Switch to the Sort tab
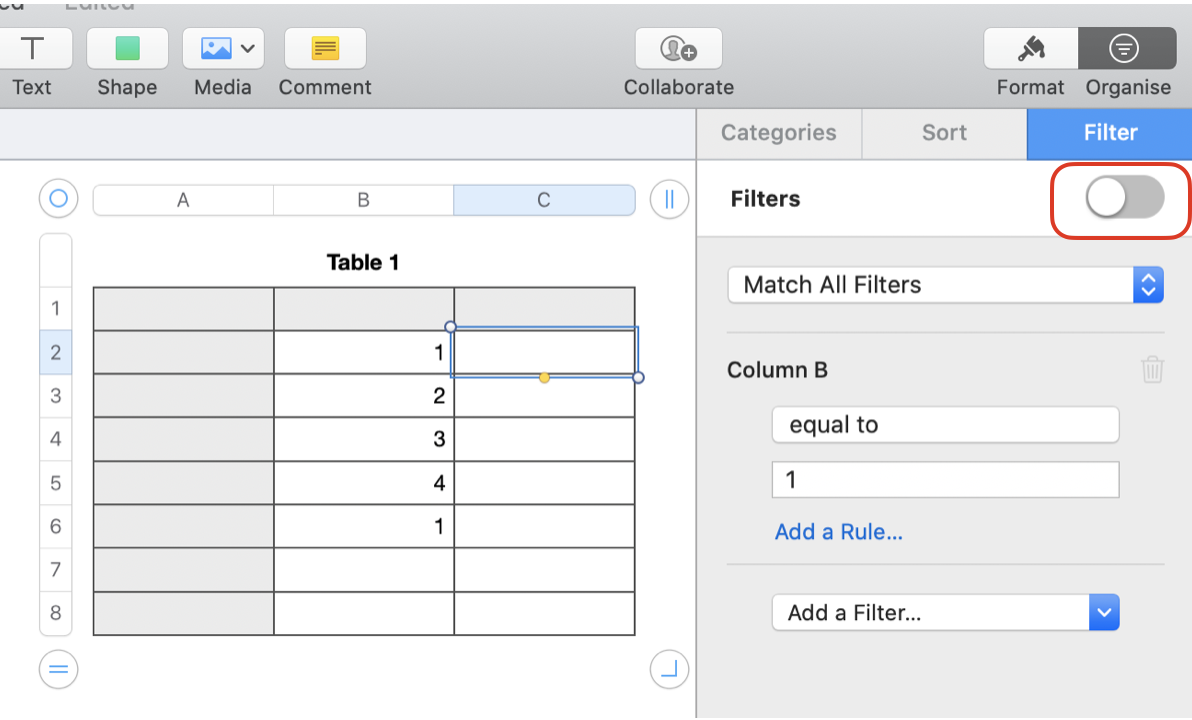 [944, 133]
